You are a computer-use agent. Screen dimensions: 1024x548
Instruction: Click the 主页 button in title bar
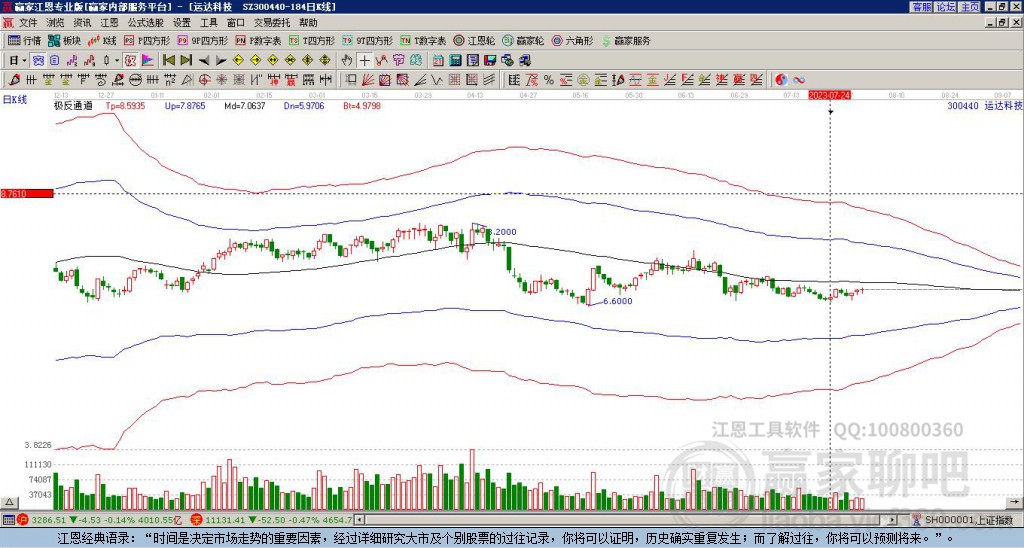pyautogui.click(x=970, y=7)
